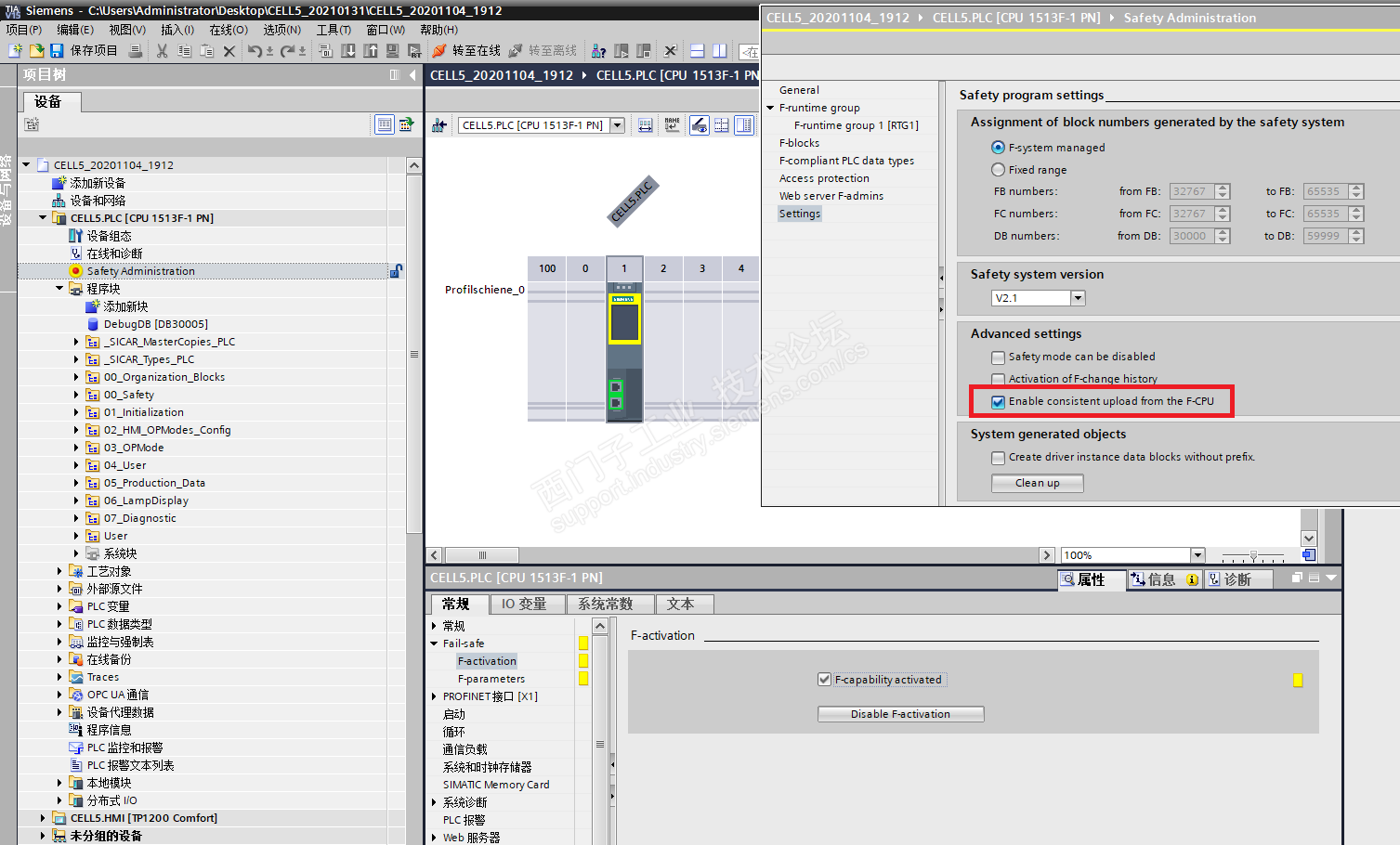
Task: Click the start simulation icon
Action: [x=392, y=51]
